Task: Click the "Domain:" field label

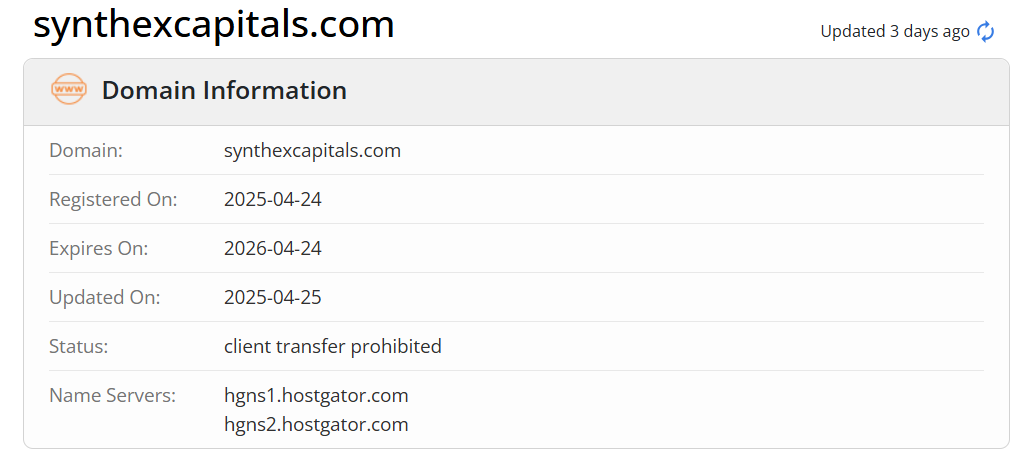Action: point(86,151)
